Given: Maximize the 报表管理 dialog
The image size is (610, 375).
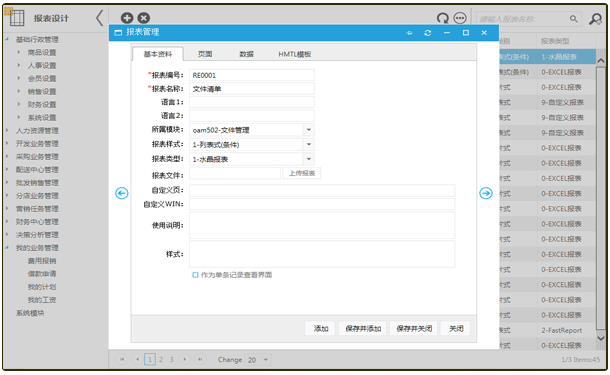Looking at the screenshot, I should coord(466,33).
